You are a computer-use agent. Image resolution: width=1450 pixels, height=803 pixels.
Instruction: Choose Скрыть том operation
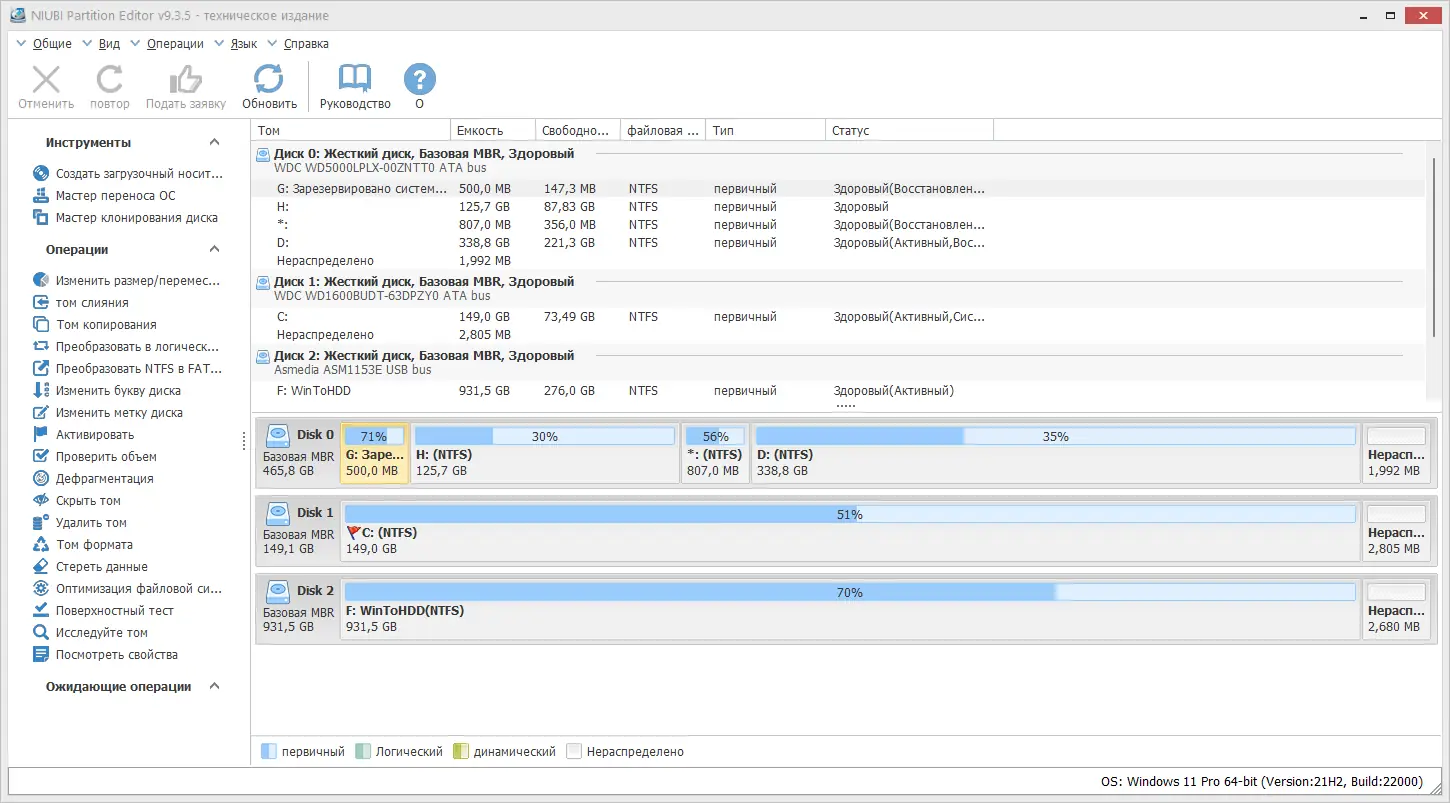pyautogui.click(x=77, y=501)
